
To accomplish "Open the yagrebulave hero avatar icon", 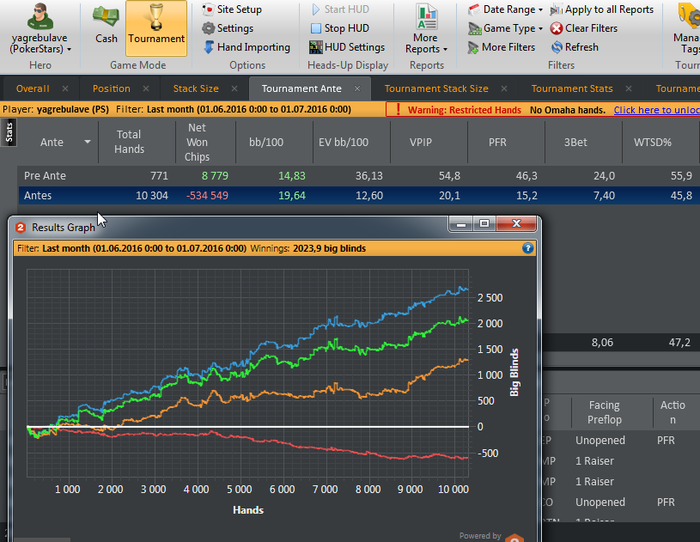I will [40, 17].
